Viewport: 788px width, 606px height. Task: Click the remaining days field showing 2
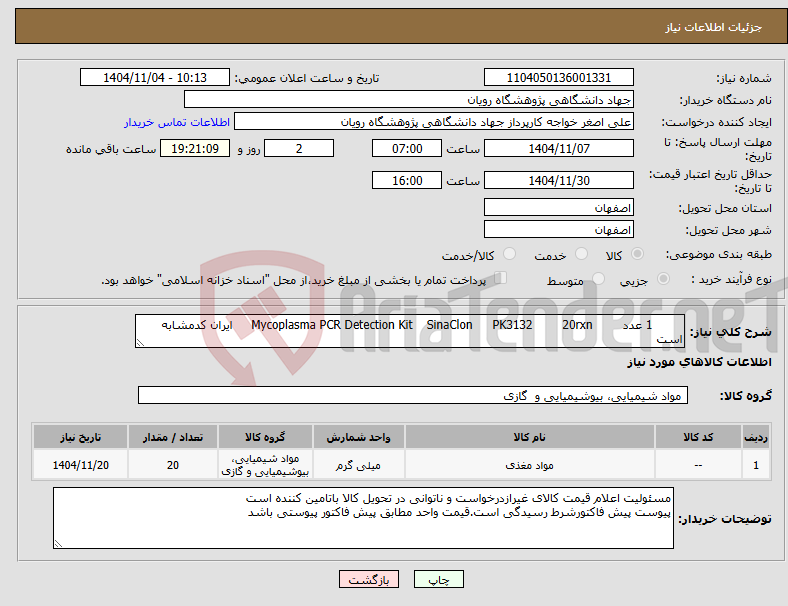pyautogui.click(x=299, y=149)
